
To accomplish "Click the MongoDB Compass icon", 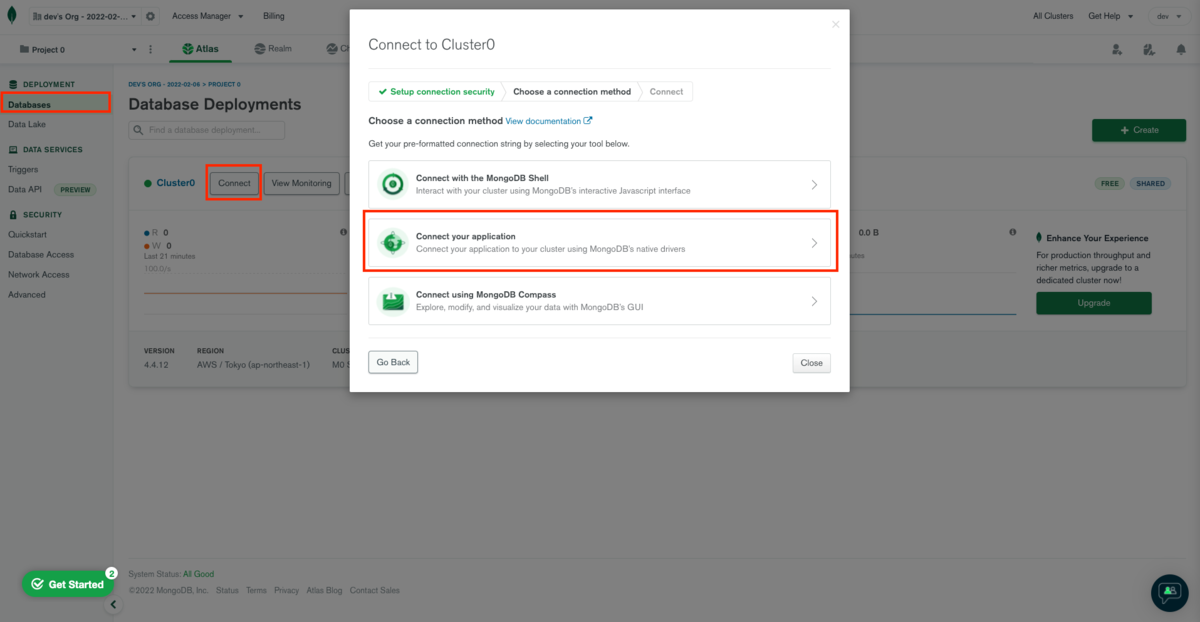I will point(393,300).
